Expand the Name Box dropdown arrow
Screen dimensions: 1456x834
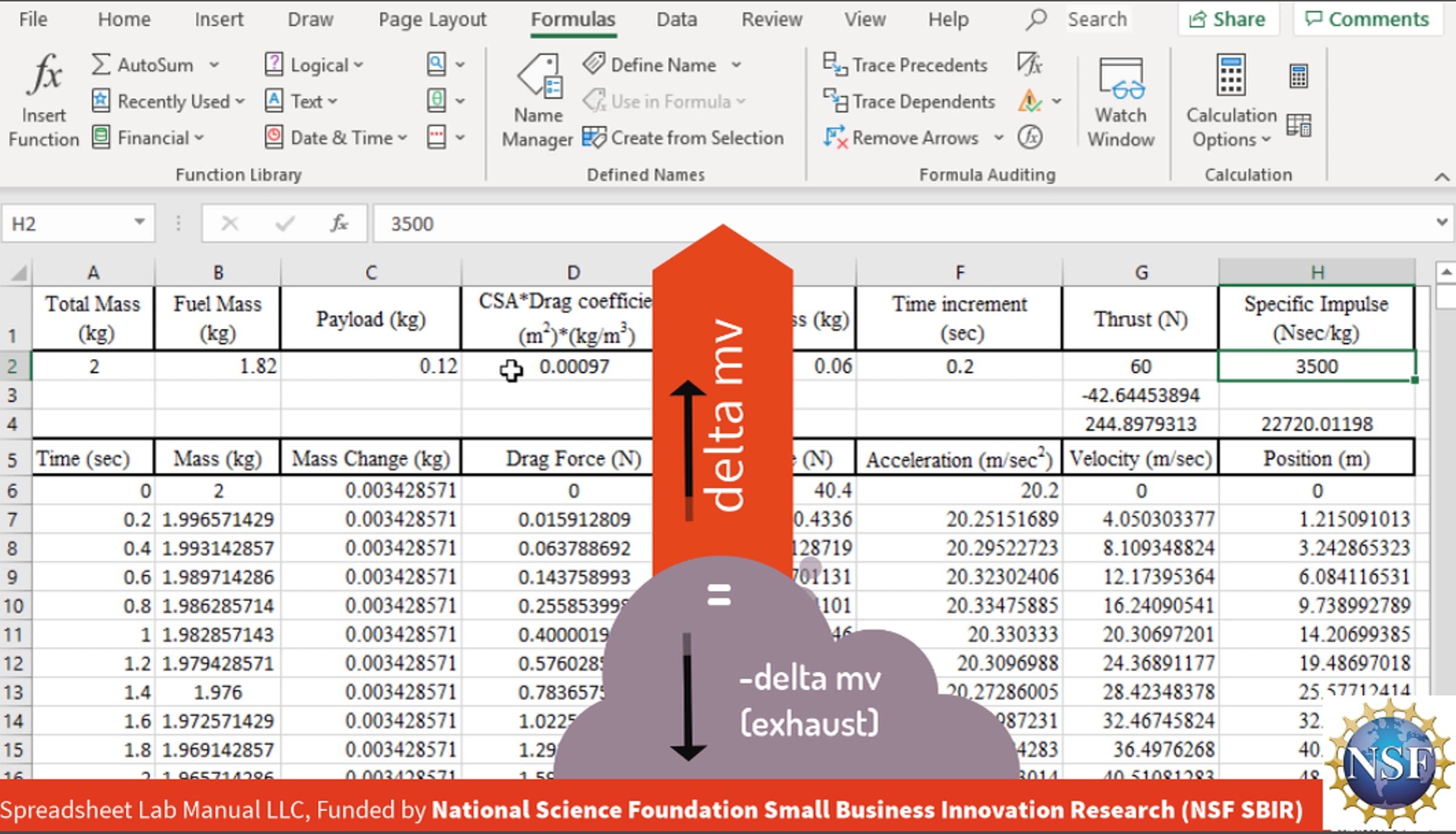(x=140, y=223)
